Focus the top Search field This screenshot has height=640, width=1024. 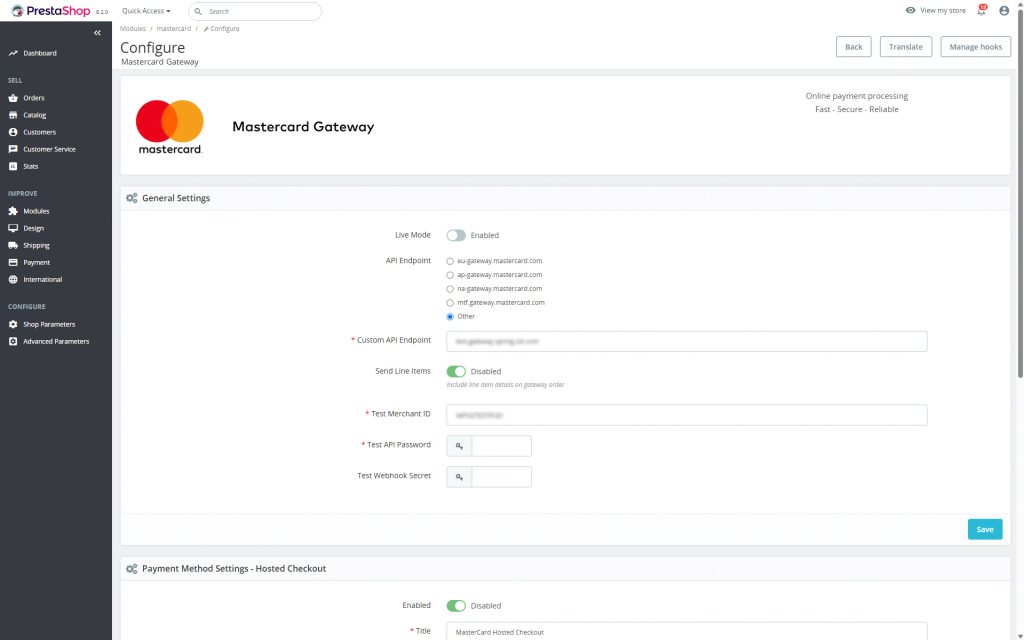click(255, 11)
